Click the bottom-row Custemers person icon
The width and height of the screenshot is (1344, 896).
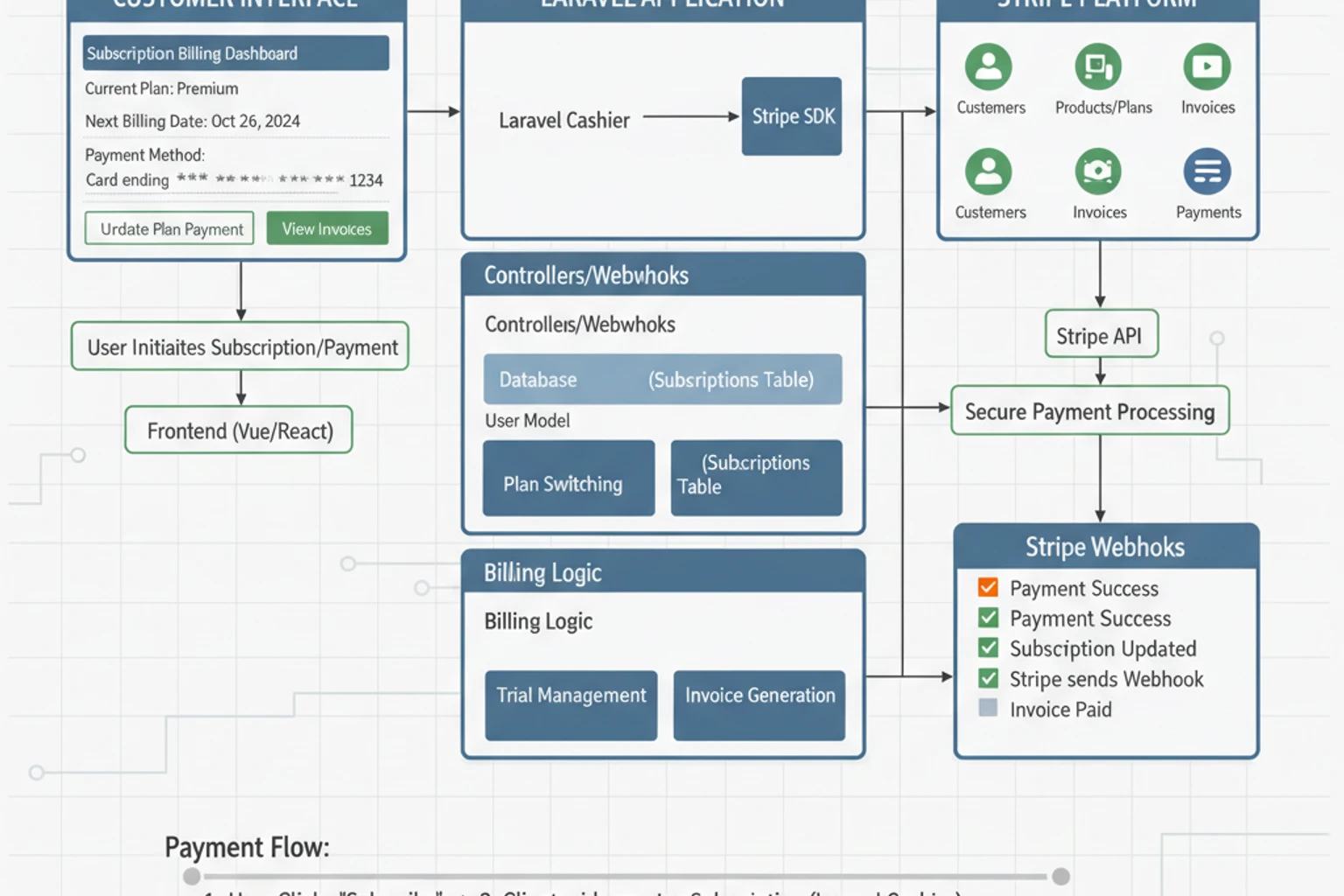coord(989,171)
